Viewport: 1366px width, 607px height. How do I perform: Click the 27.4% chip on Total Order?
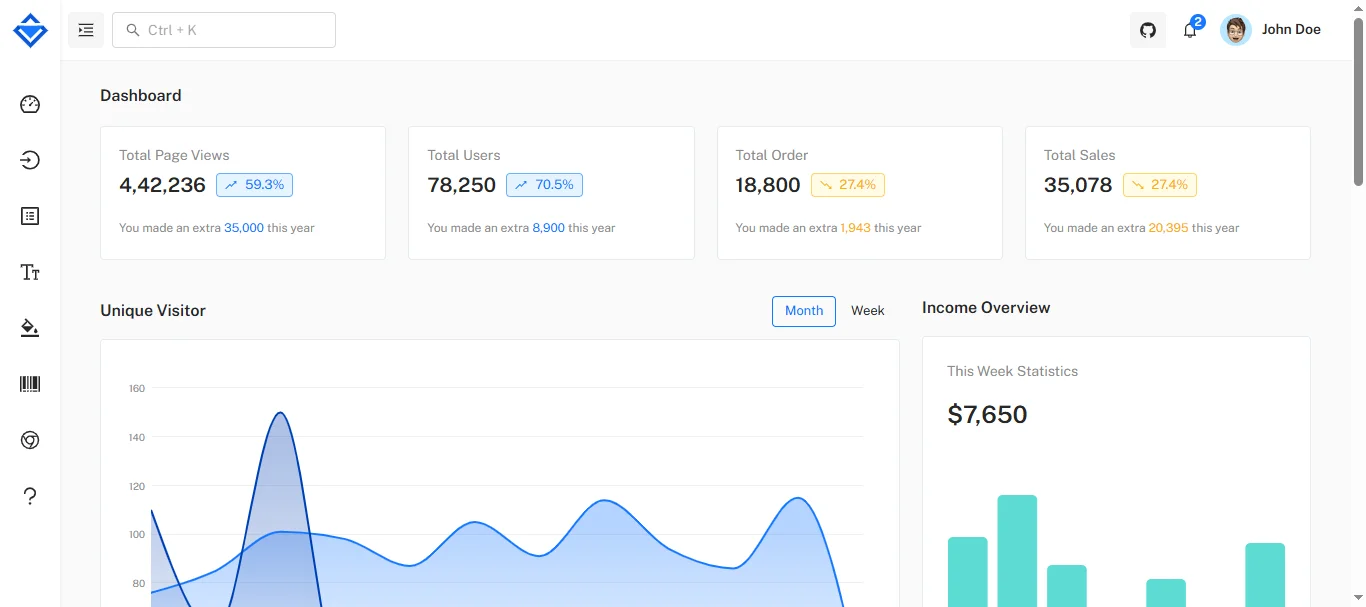(848, 185)
